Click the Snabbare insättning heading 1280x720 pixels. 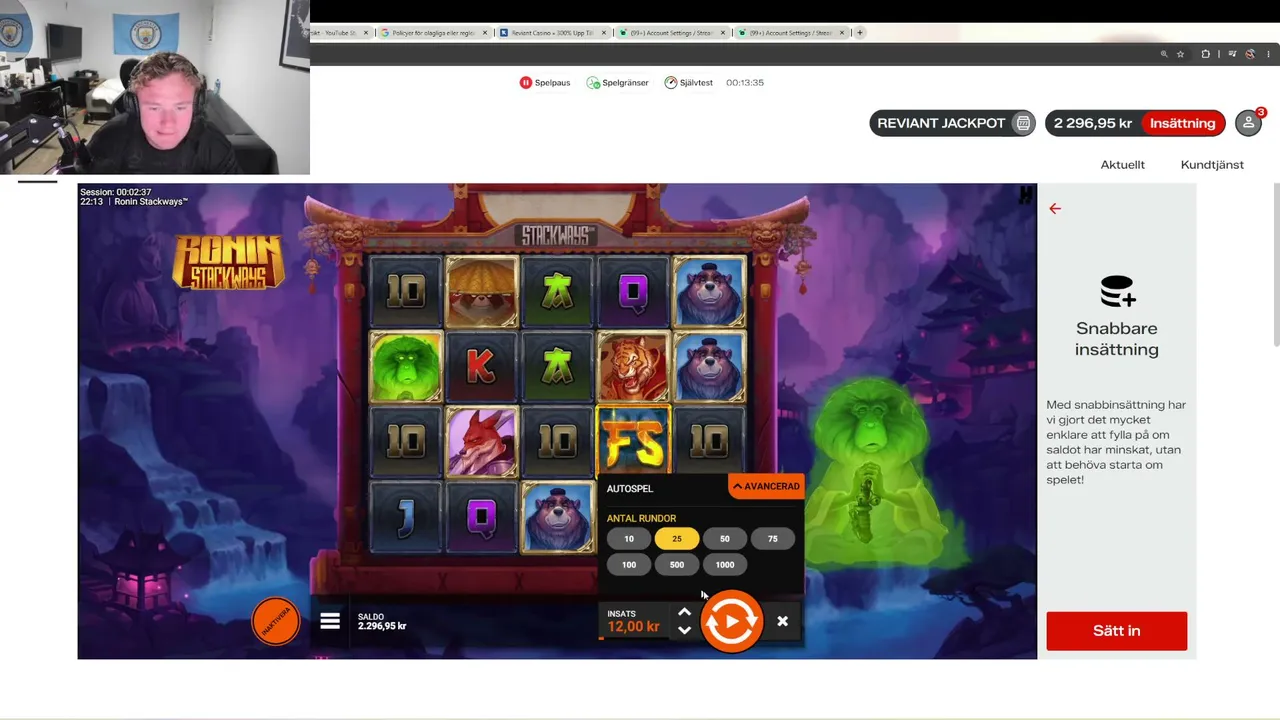point(1117,339)
